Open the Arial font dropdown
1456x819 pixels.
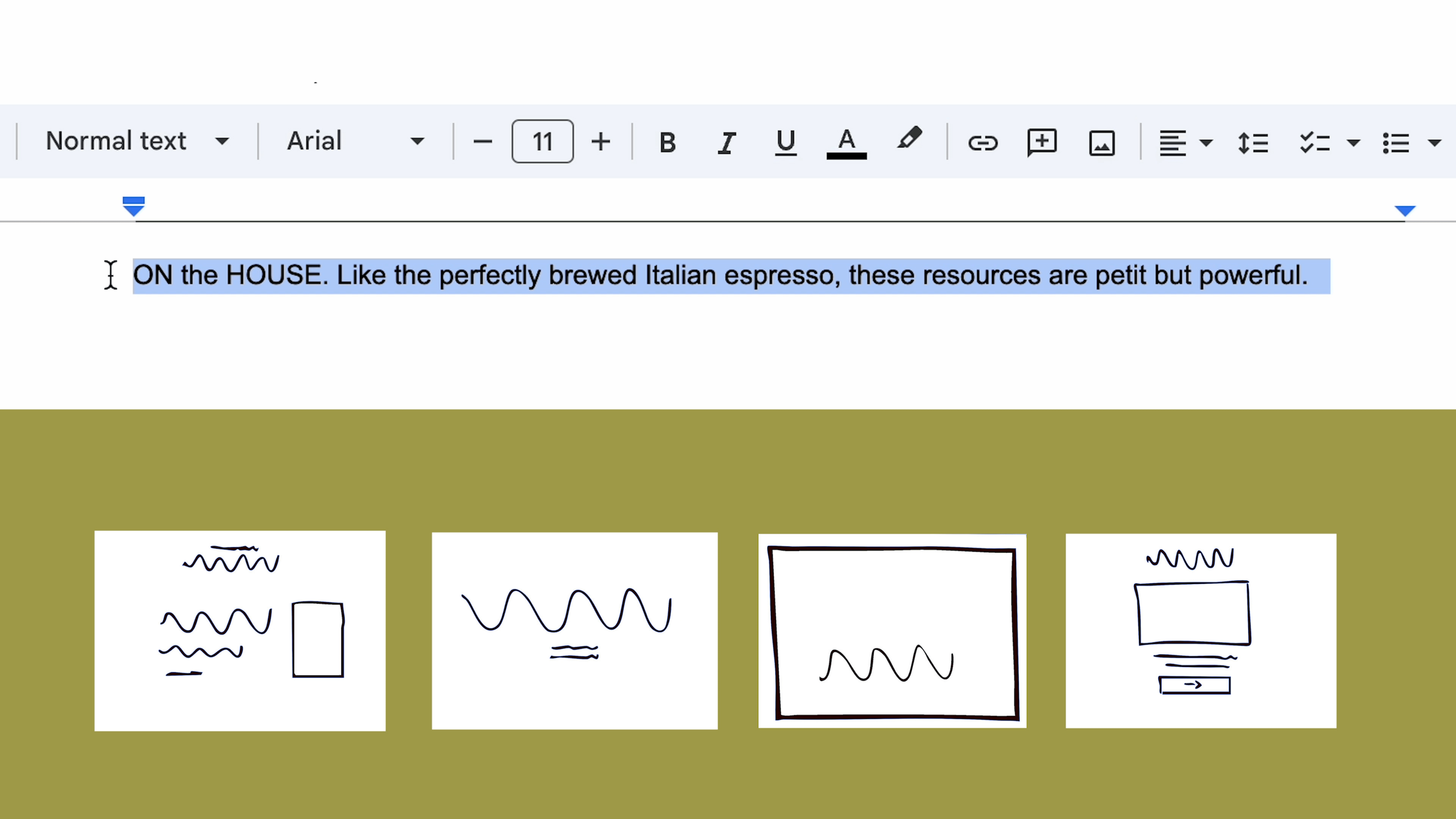point(355,141)
